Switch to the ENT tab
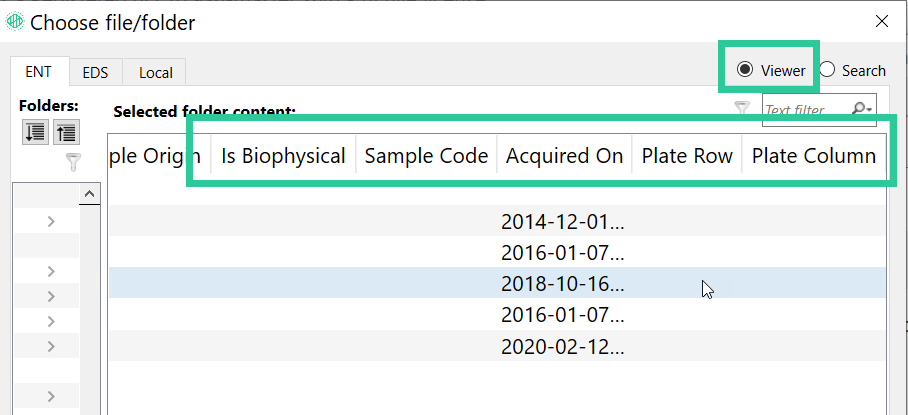The height and width of the screenshot is (415, 908). coord(40,72)
